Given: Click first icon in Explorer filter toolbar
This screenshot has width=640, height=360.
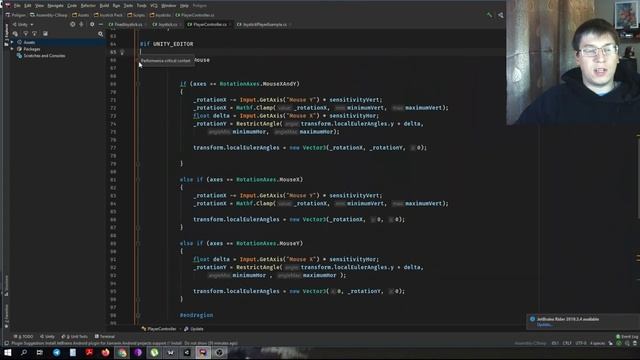Looking at the screenshot, I should click(x=15, y=34).
